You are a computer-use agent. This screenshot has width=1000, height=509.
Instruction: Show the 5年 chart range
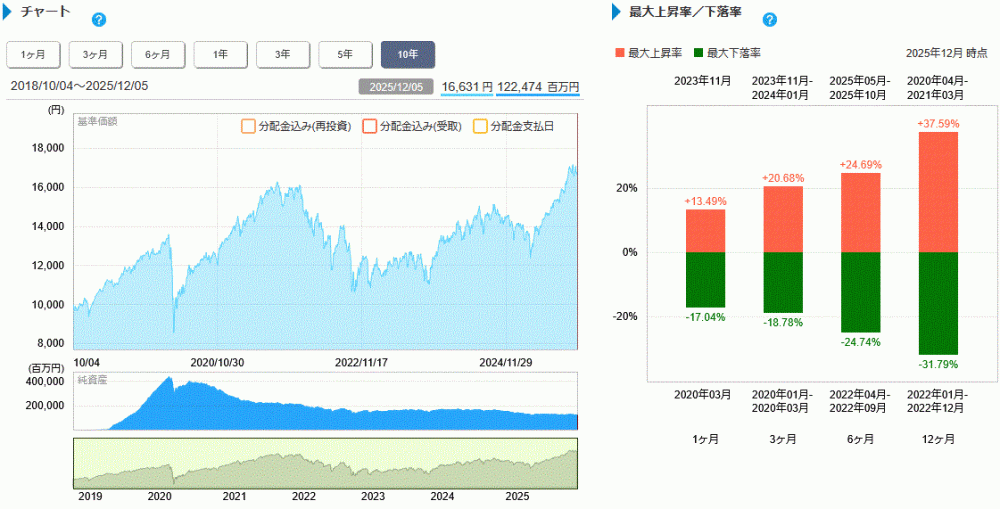coord(345,54)
